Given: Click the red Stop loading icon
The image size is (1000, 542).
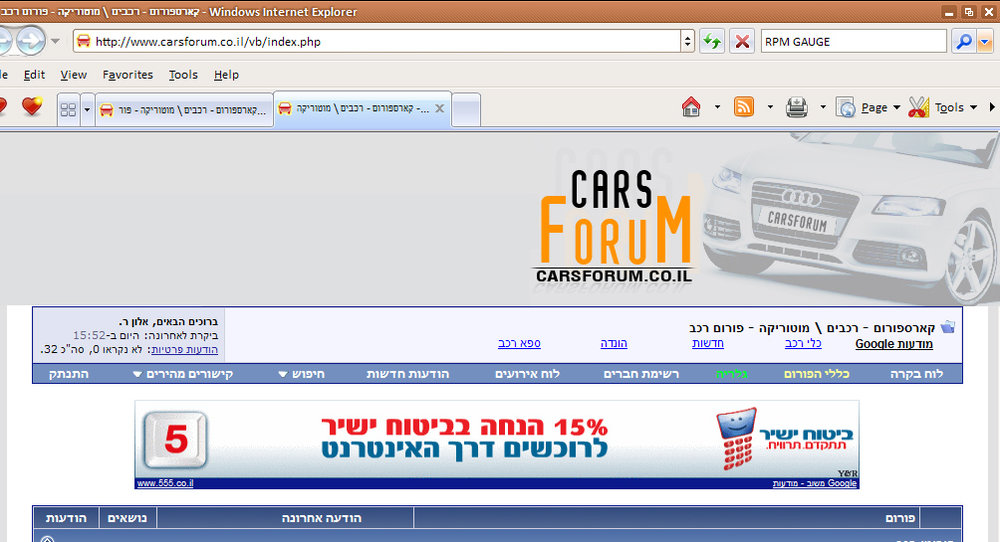Looking at the screenshot, I should tap(742, 41).
